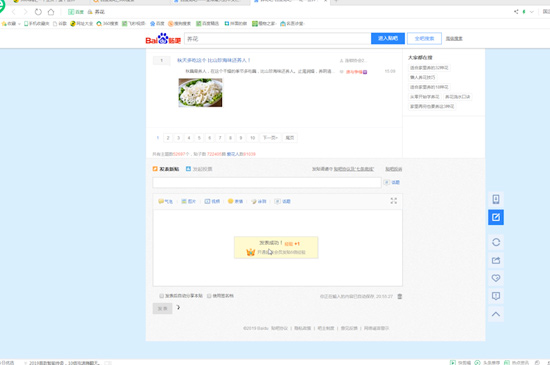Click the share icon in right sidebar
The width and height of the screenshot is (550, 365).
coord(496,260)
